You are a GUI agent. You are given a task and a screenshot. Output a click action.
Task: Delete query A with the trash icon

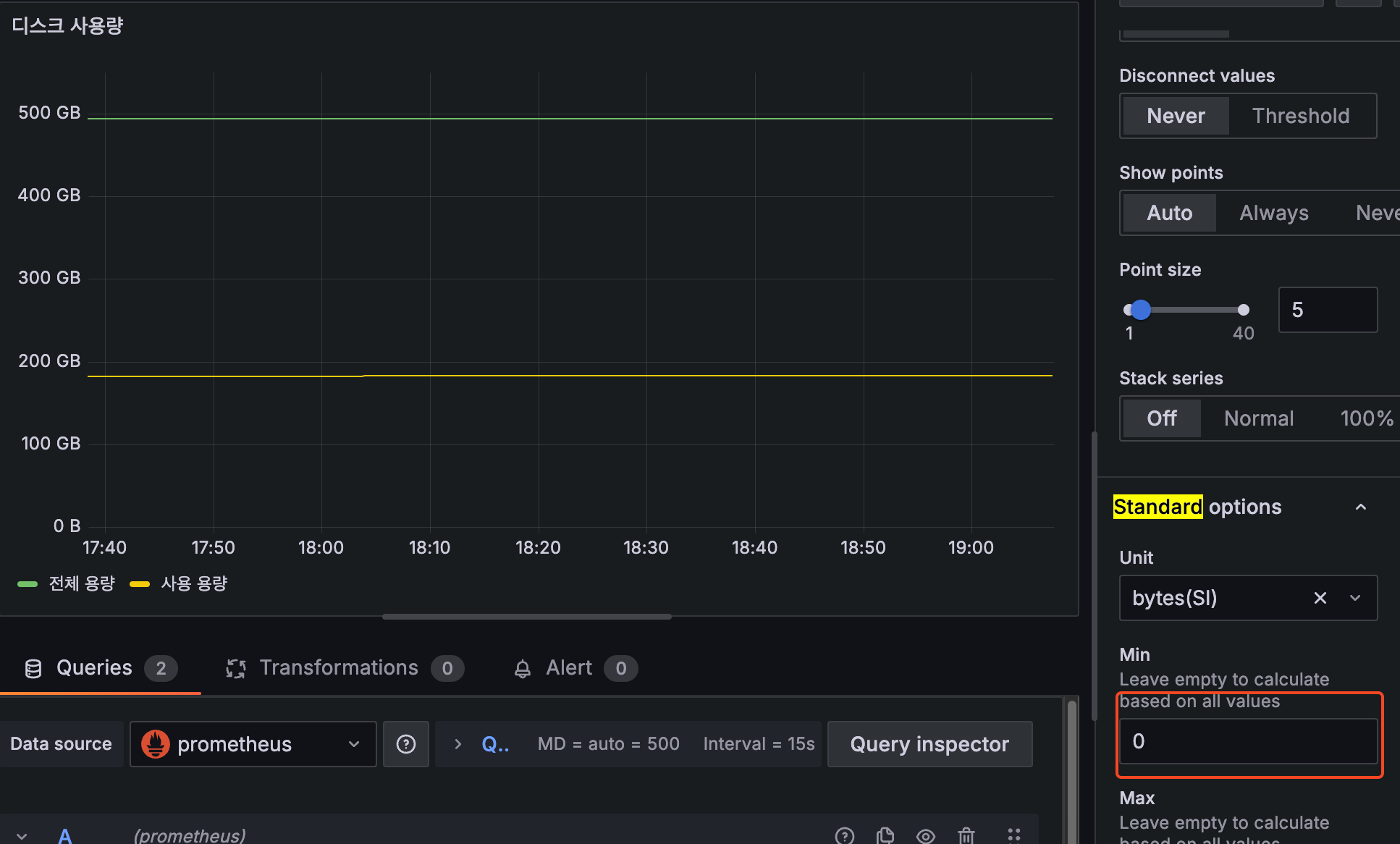[966, 835]
